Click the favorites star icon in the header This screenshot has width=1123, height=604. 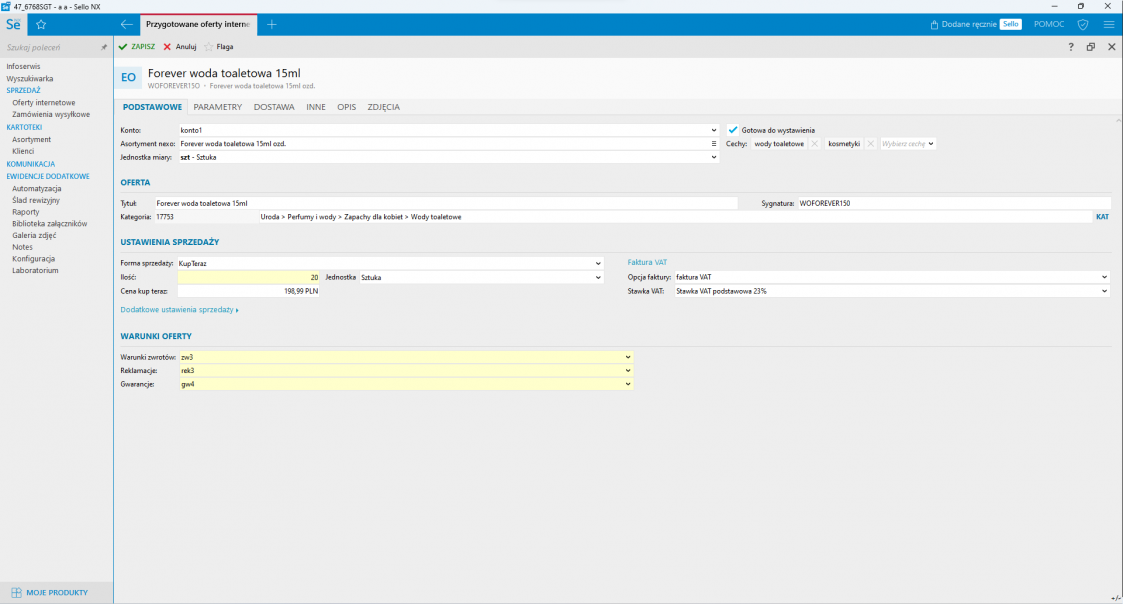tap(41, 24)
